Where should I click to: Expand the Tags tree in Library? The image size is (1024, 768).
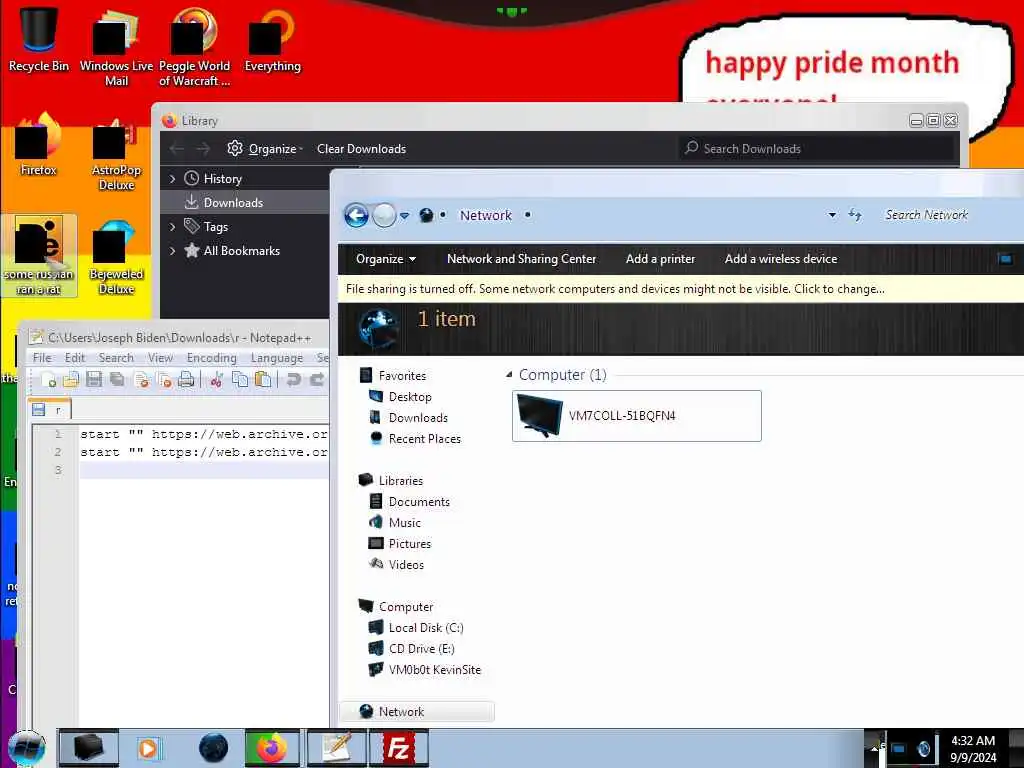pyautogui.click(x=172, y=227)
